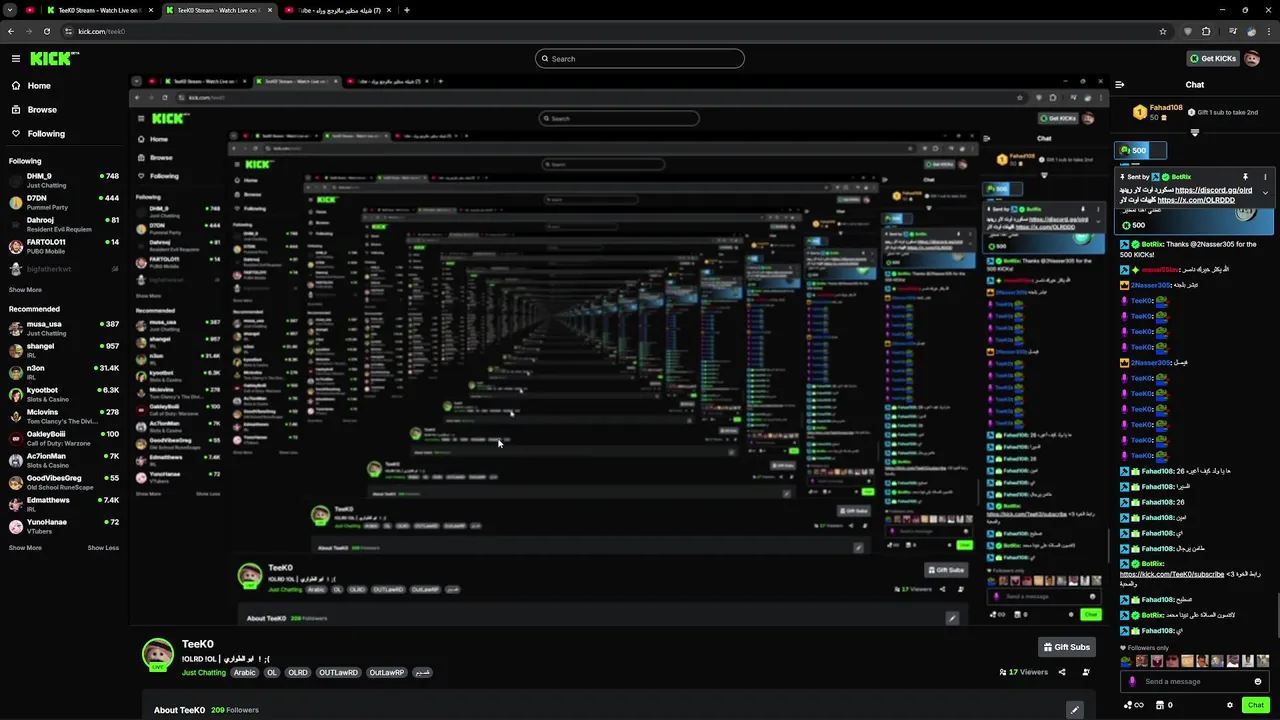
Task: Open shangel recommended channel
Action: tap(62, 350)
